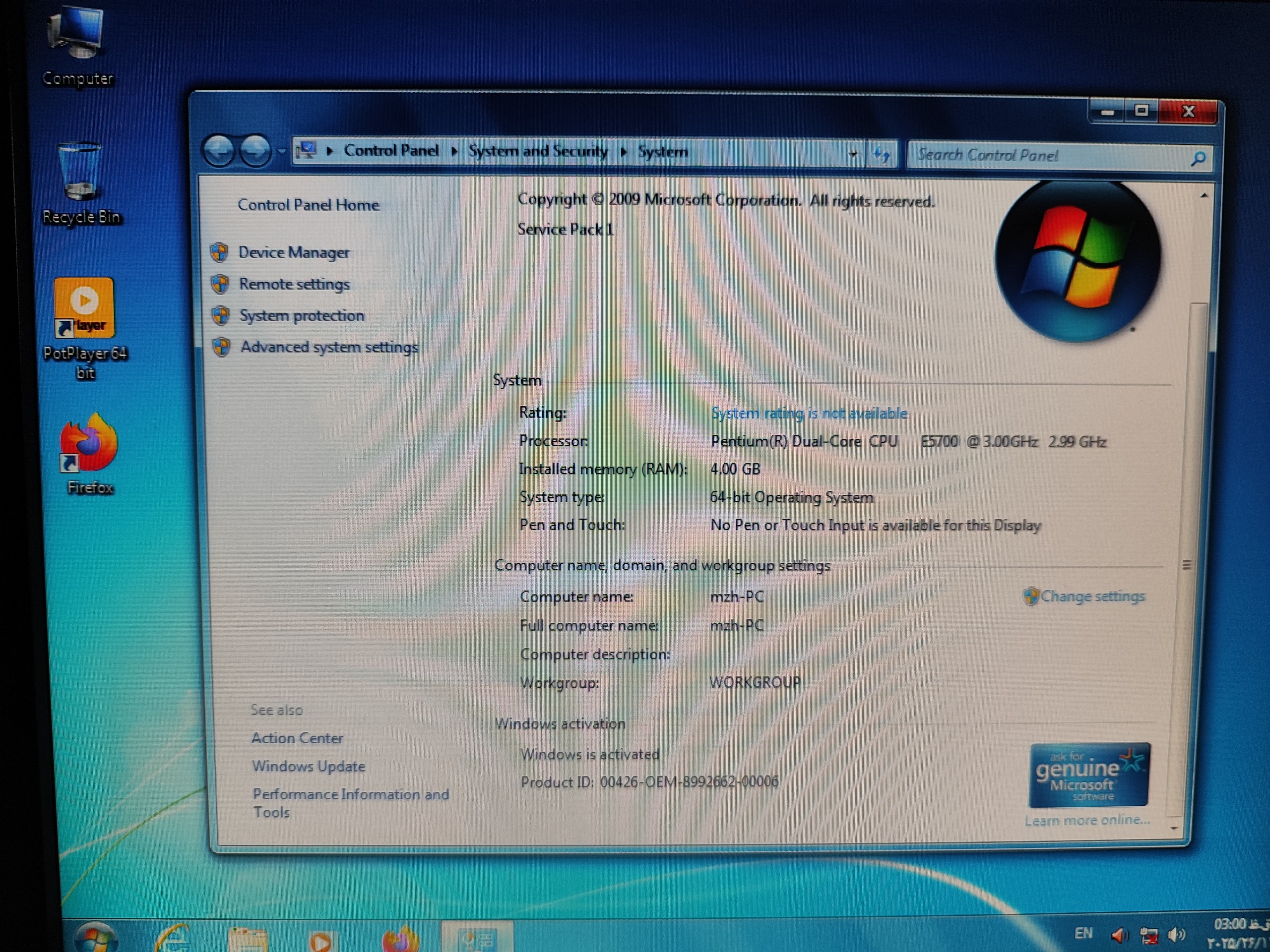Open Internet Explorer from the taskbar

click(172, 938)
